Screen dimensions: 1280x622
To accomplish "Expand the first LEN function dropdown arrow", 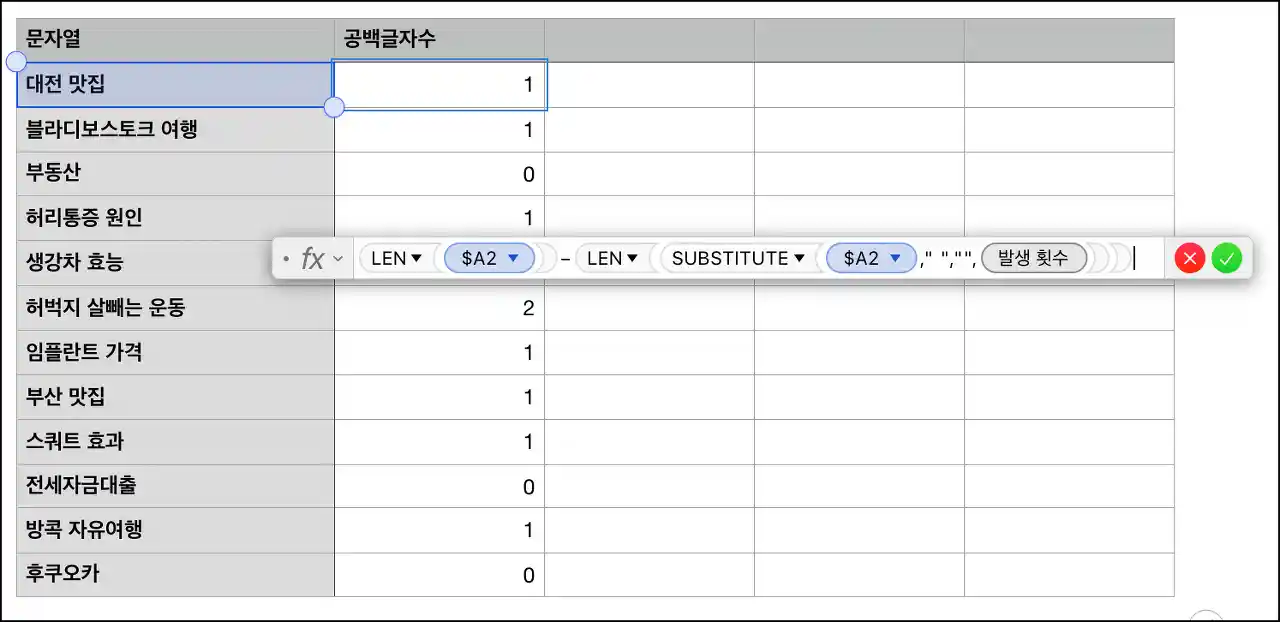I will [x=416, y=258].
